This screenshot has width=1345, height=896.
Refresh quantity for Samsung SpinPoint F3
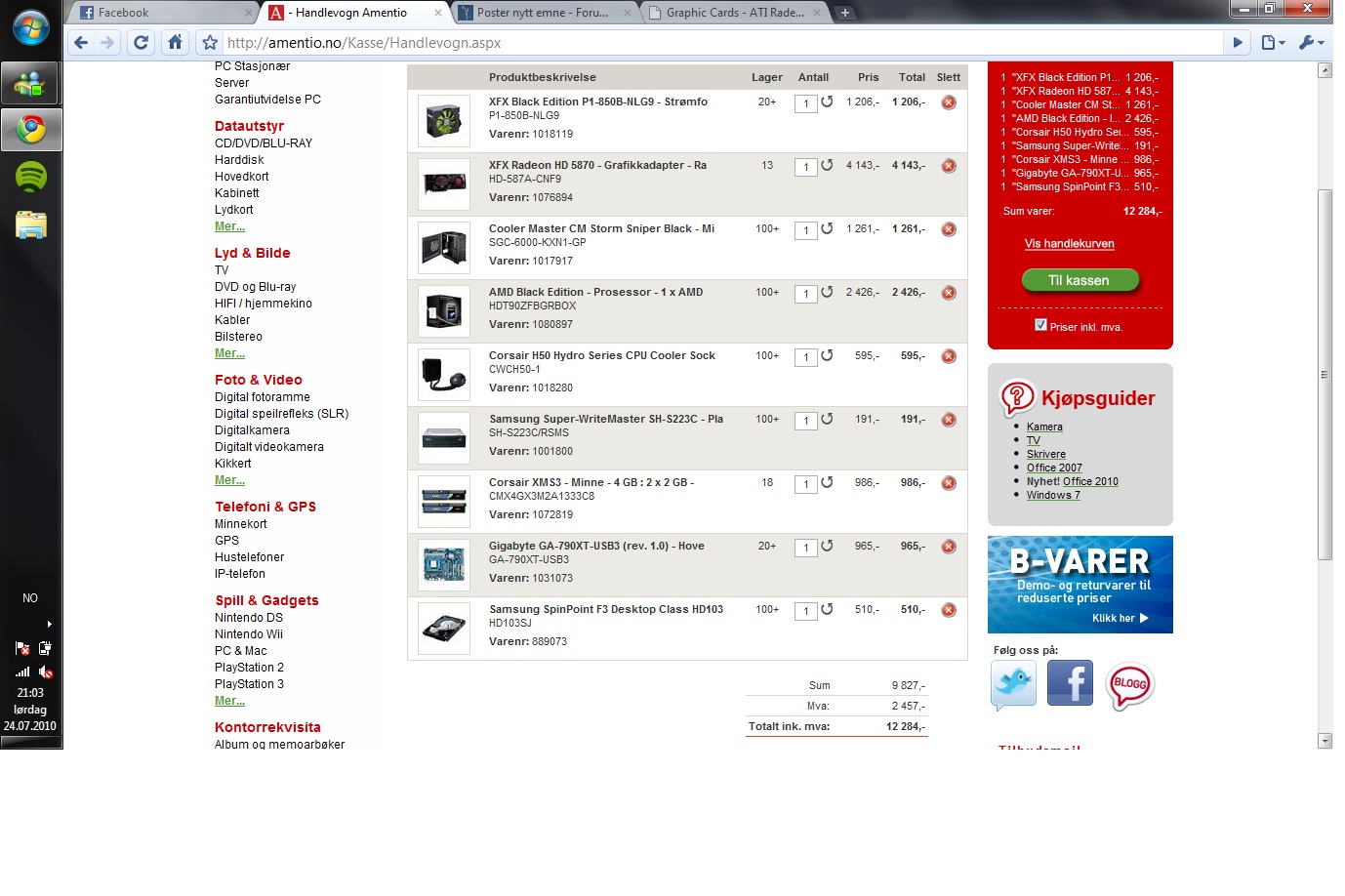coord(827,609)
